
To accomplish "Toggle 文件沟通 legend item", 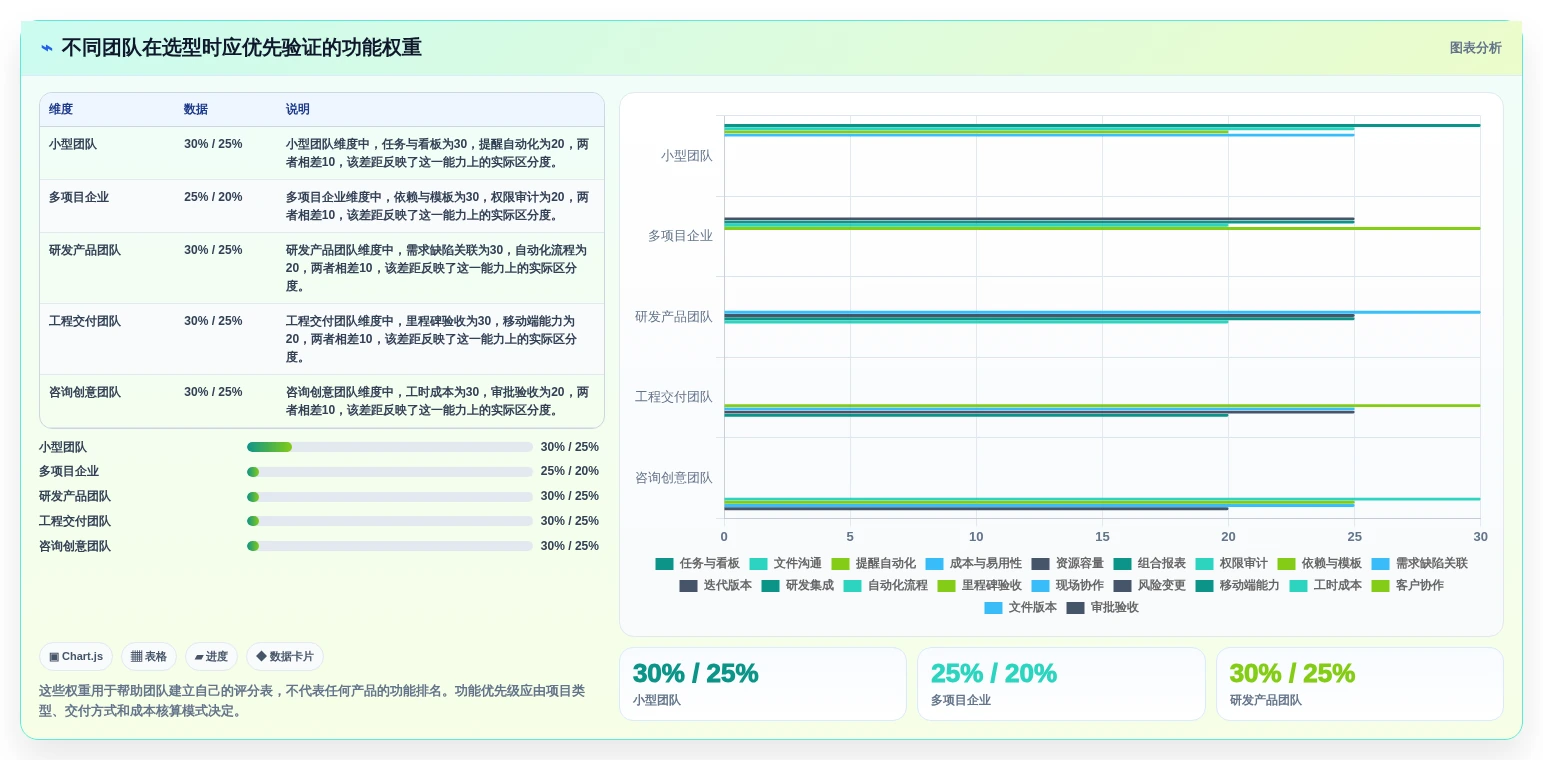I will (785, 564).
